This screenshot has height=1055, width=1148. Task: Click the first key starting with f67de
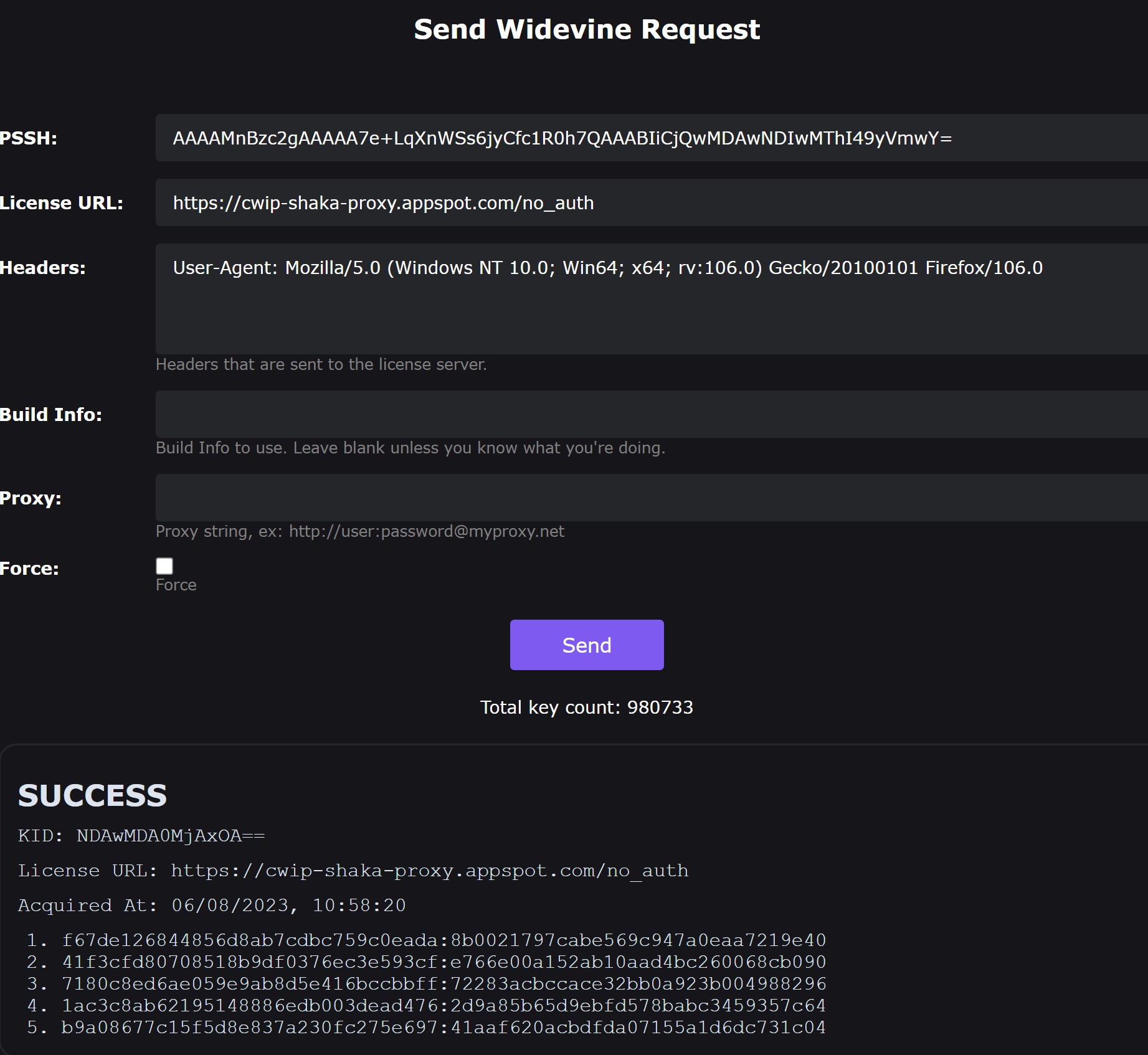click(444, 940)
